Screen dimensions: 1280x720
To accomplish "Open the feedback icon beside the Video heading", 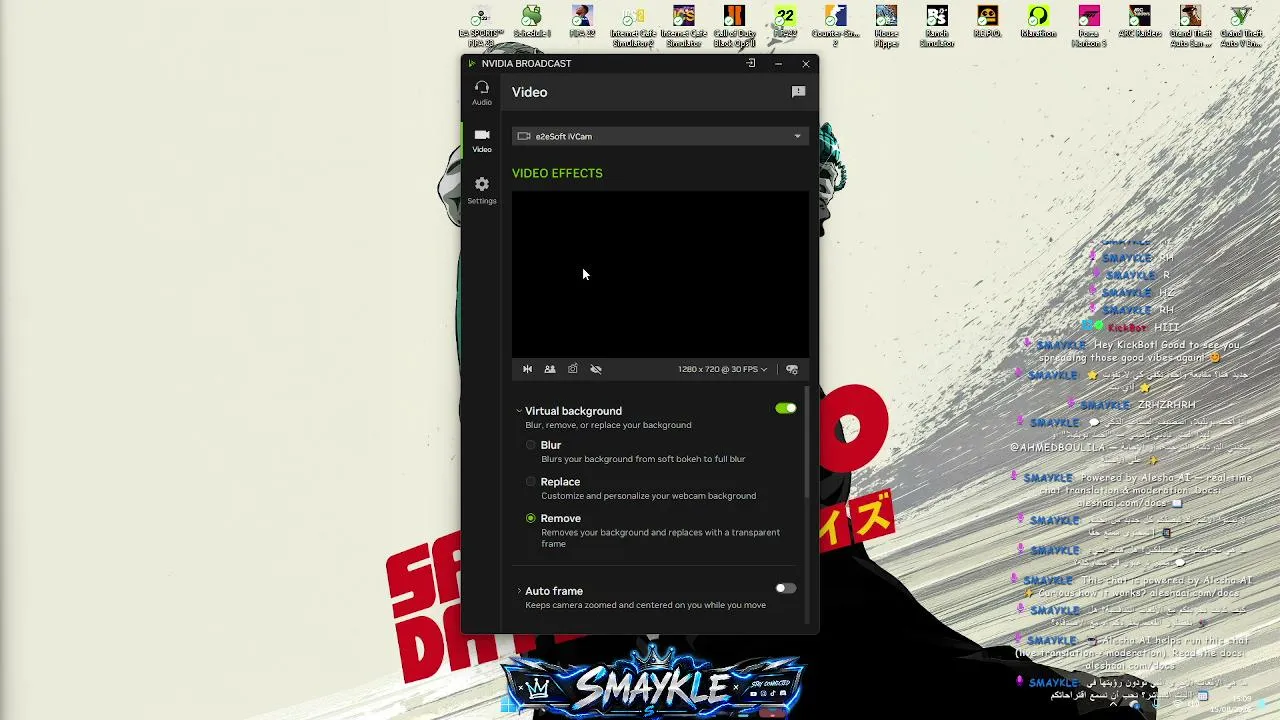I will [798, 92].
